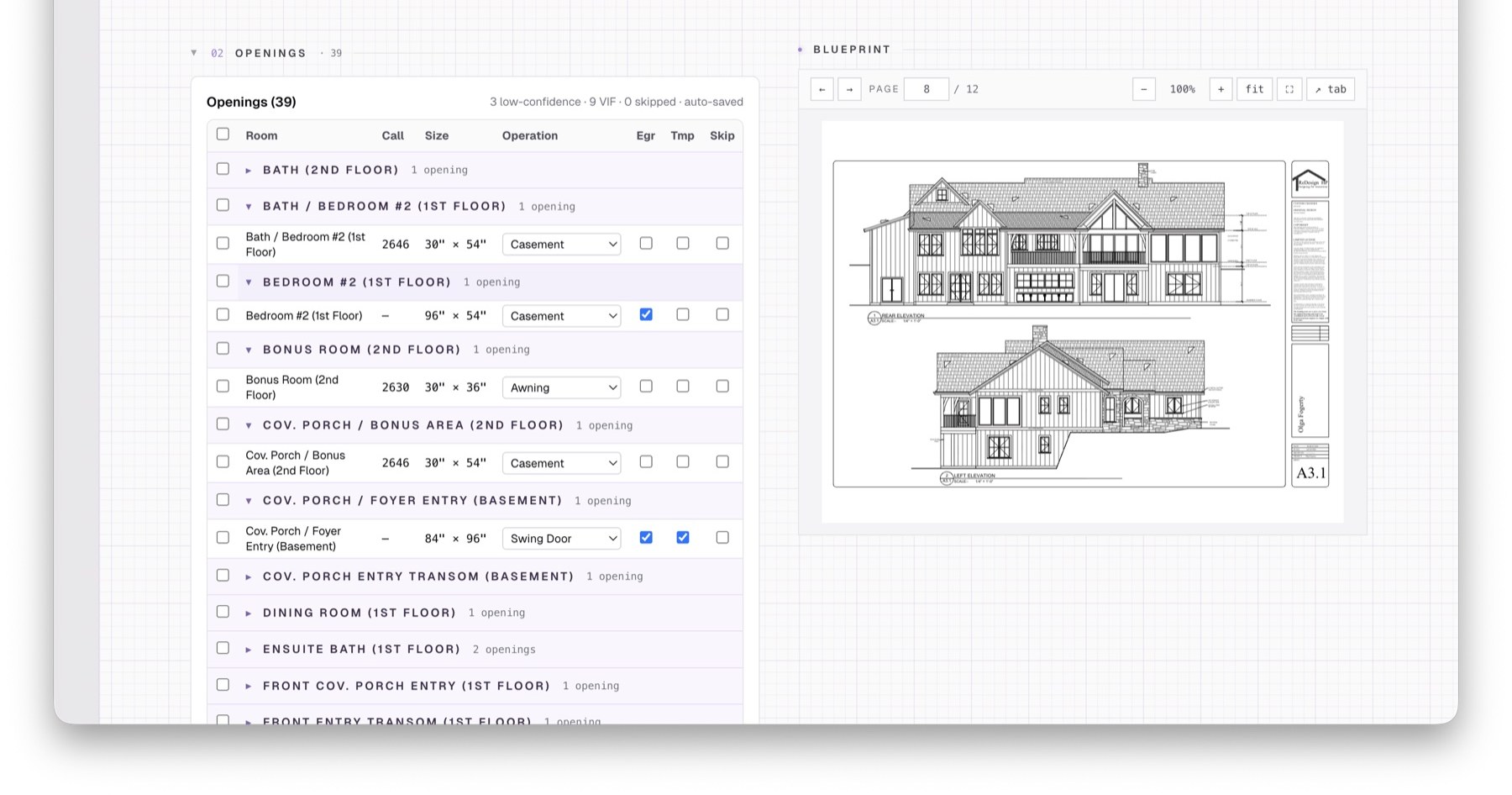Enable Egress for Bonus Room (2nd Floor)
The image size is (1512, 795).
click(646, 386)
